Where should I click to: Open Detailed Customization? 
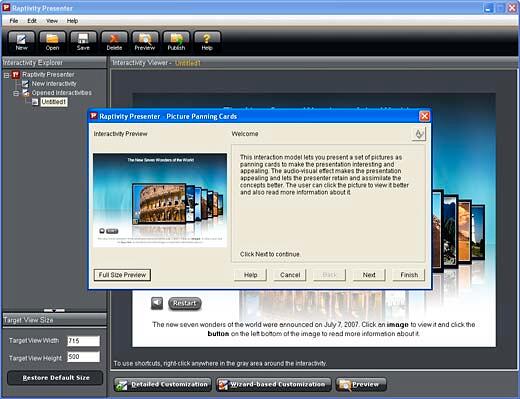pyautogui.click(x=163, y=385)
